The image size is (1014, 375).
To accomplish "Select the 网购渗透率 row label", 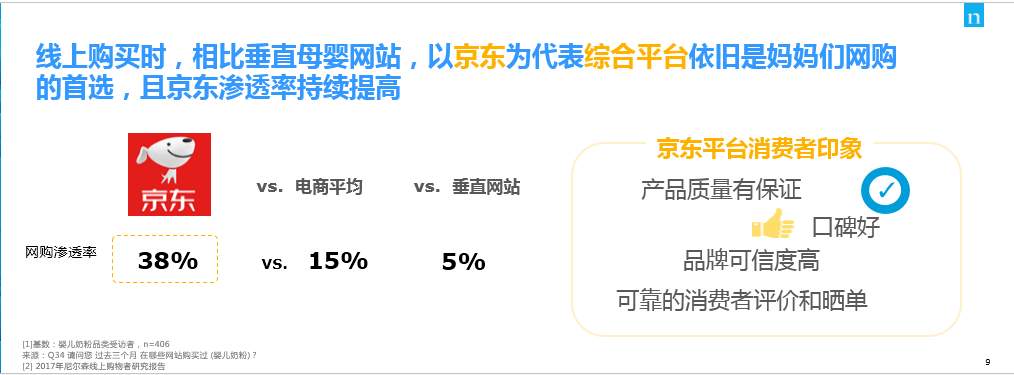I will [x=61, y=252].
